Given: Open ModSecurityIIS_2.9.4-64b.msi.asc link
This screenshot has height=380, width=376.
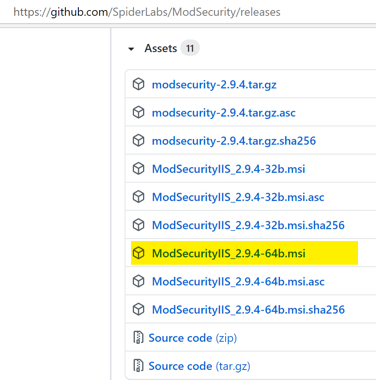Looking at the screenshot, I should tap(238, 281).
